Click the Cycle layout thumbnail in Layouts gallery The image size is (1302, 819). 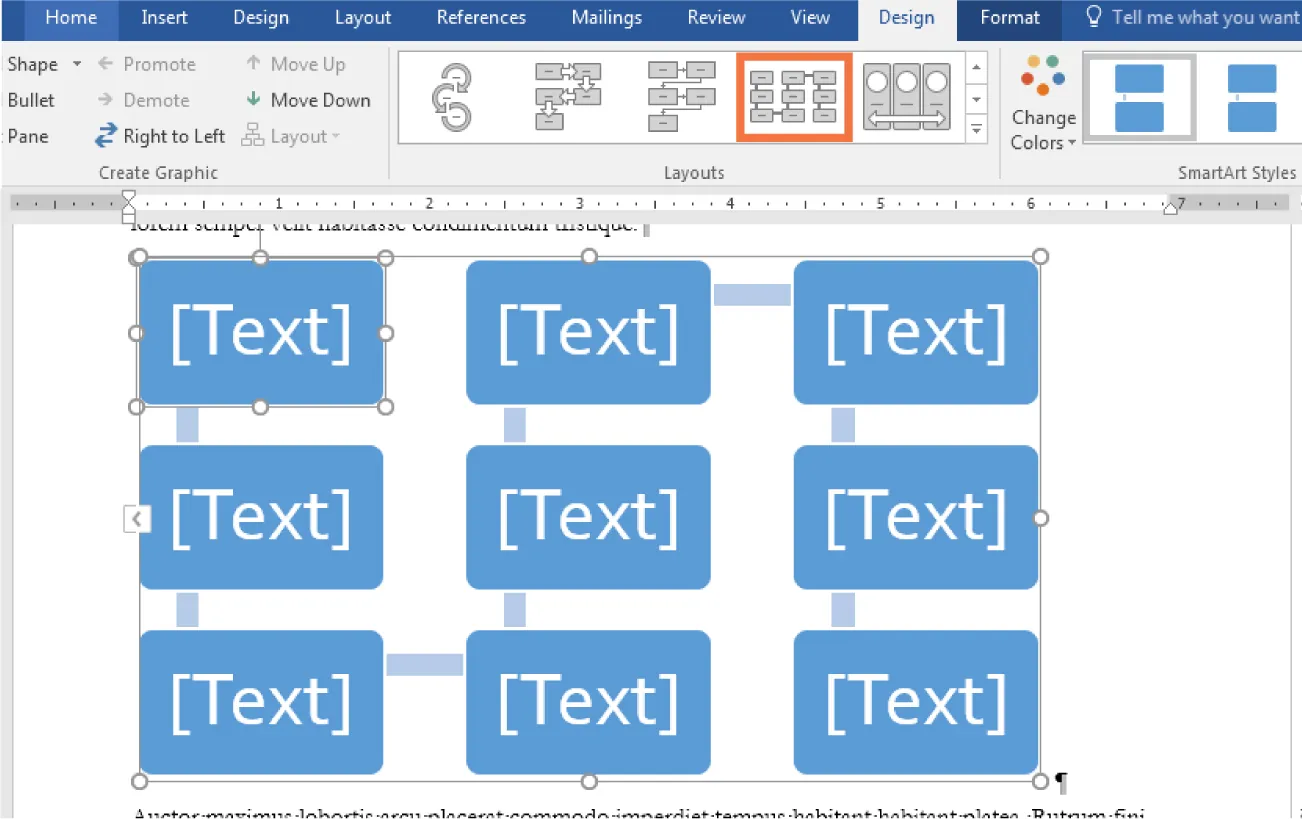[452, 96]
